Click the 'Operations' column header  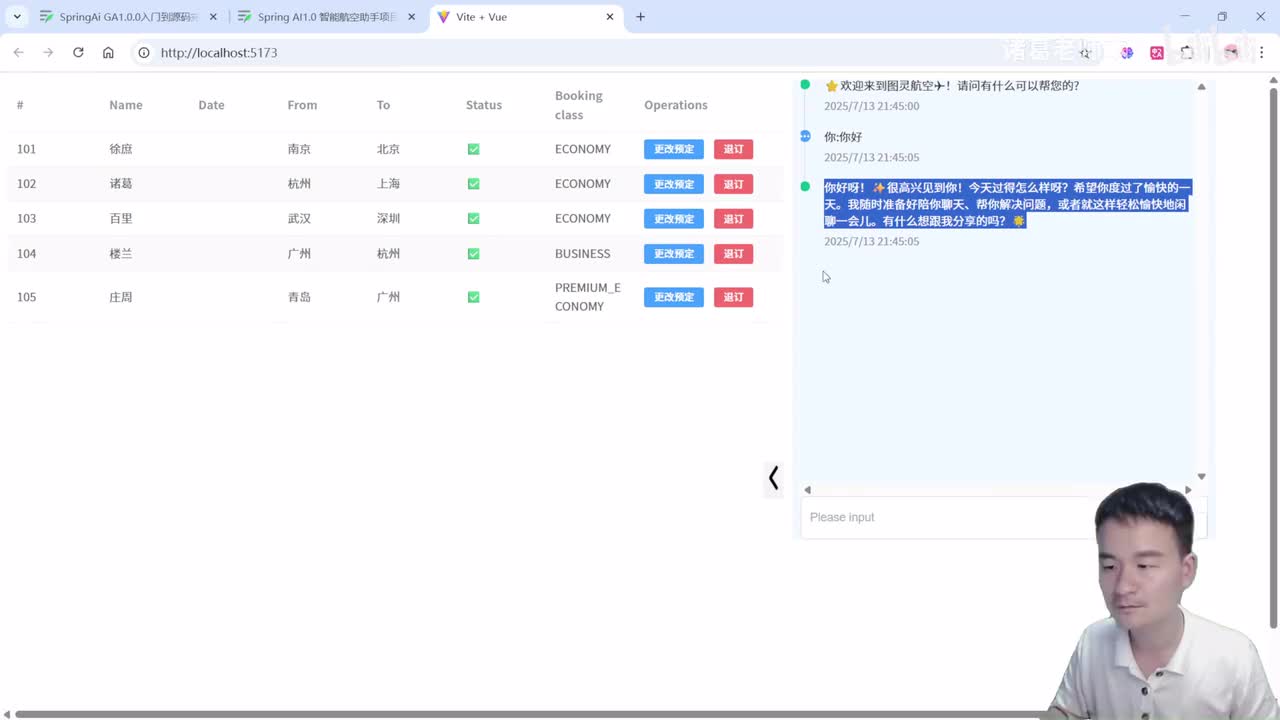(676, 105)
